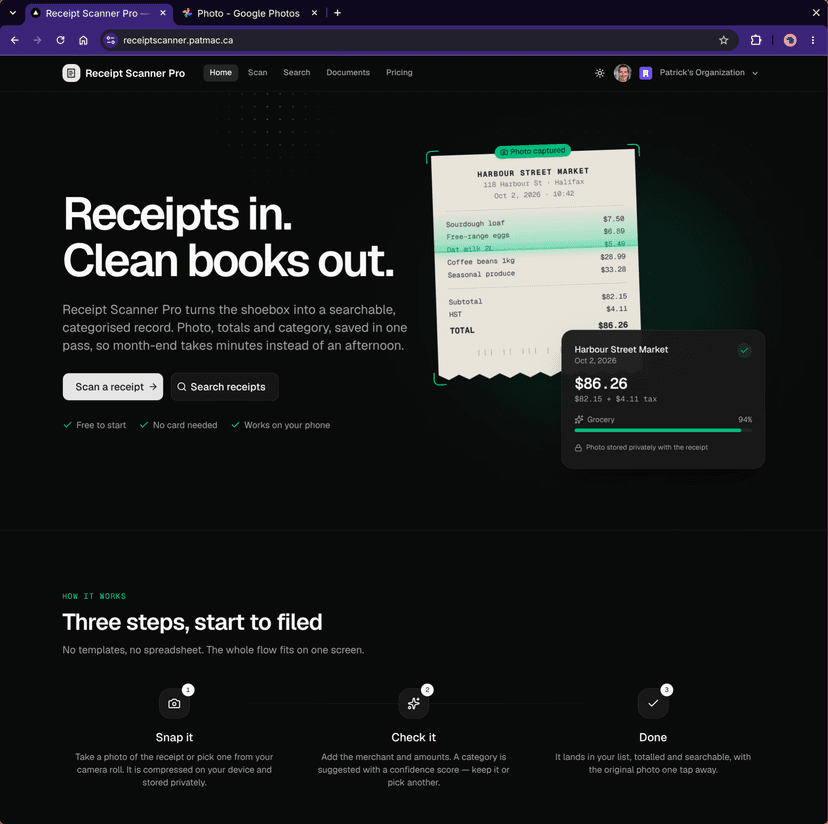Click the browser home icon

click(x=83, y=40)
